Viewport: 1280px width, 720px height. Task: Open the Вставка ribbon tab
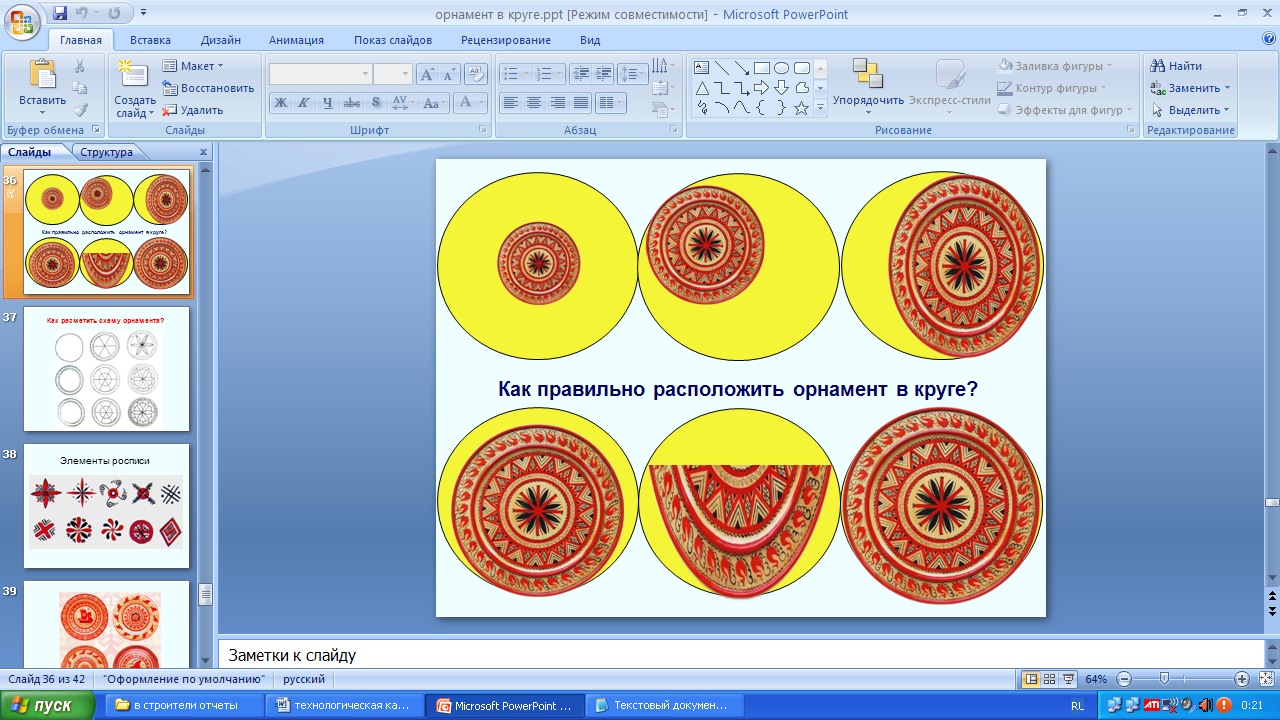tap(150, 40)
